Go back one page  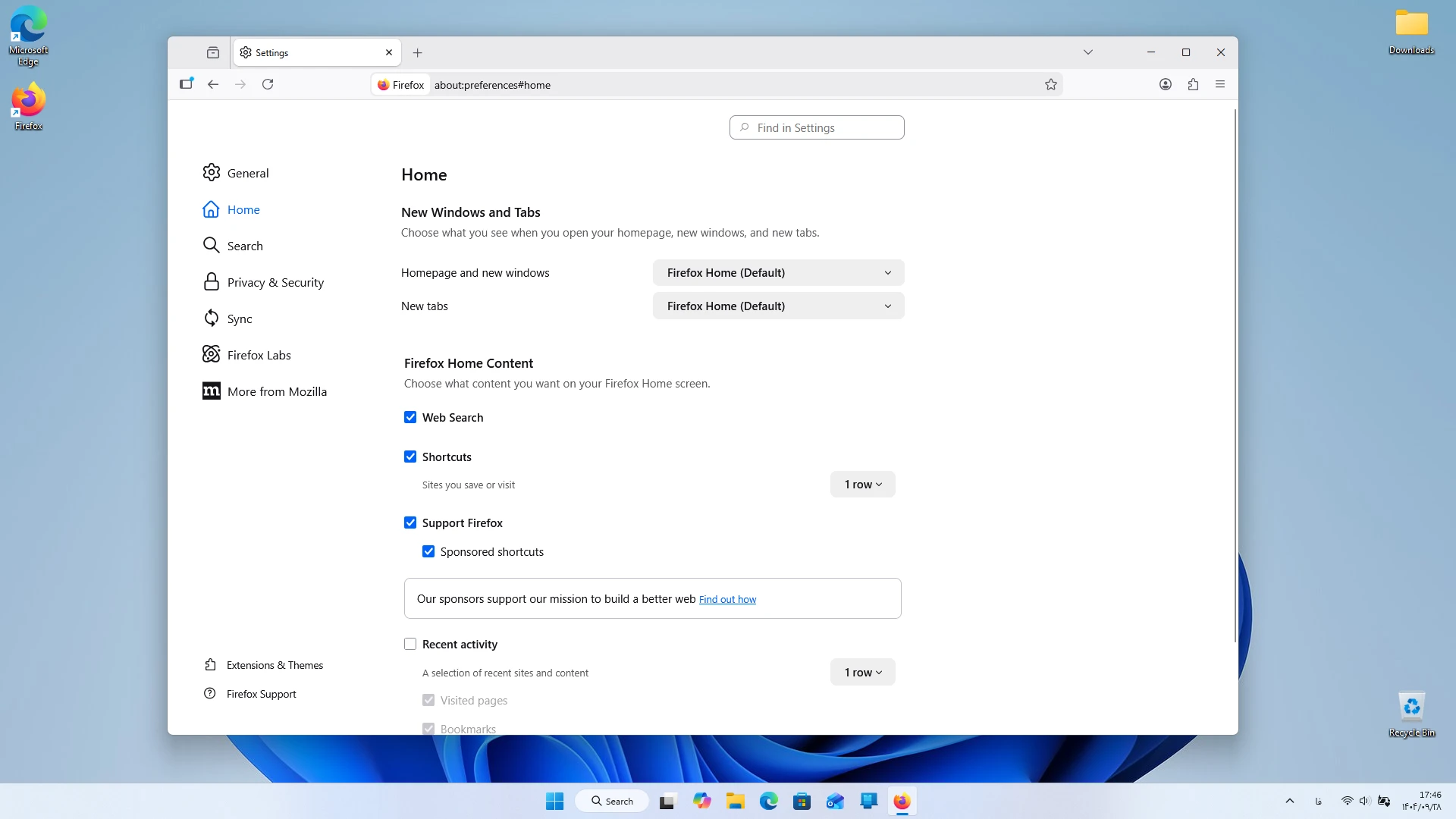pyautogui.click(x=213, y=84)
